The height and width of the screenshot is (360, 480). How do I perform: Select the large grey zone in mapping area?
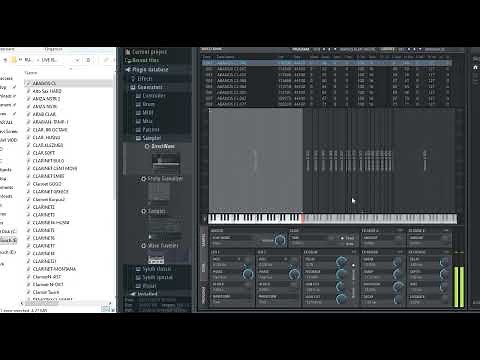256,159
